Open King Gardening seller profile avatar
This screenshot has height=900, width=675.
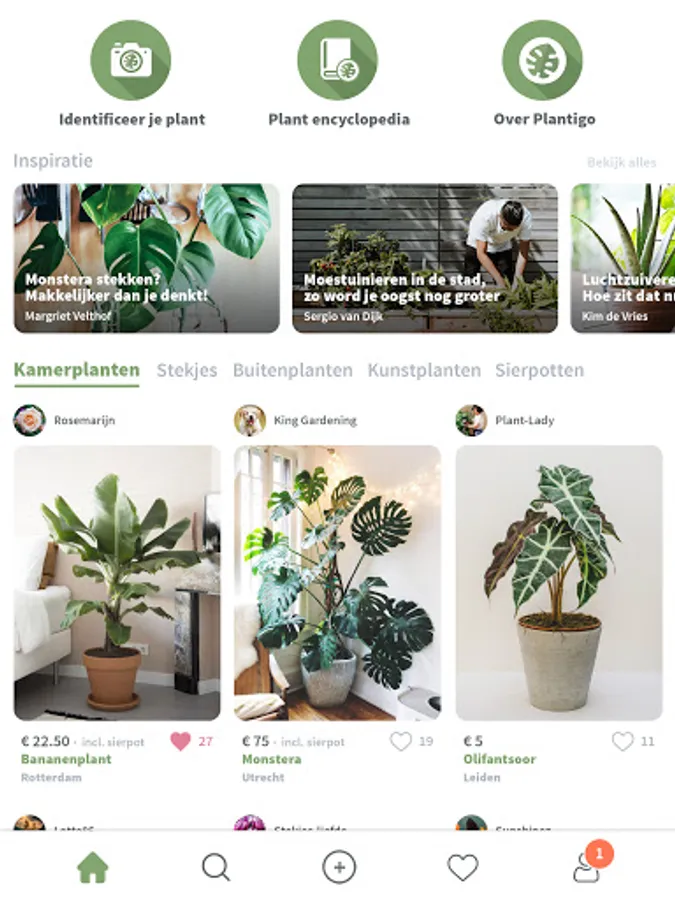(250, 420)
